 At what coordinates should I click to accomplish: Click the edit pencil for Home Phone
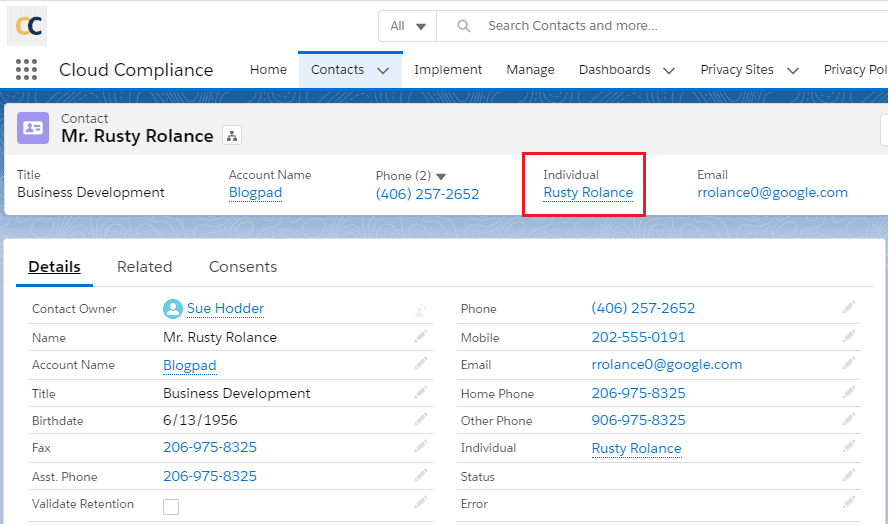849,394
